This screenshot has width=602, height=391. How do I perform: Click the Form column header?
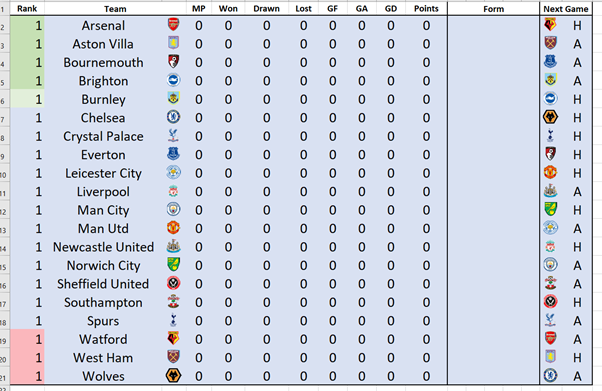point(493,8)
